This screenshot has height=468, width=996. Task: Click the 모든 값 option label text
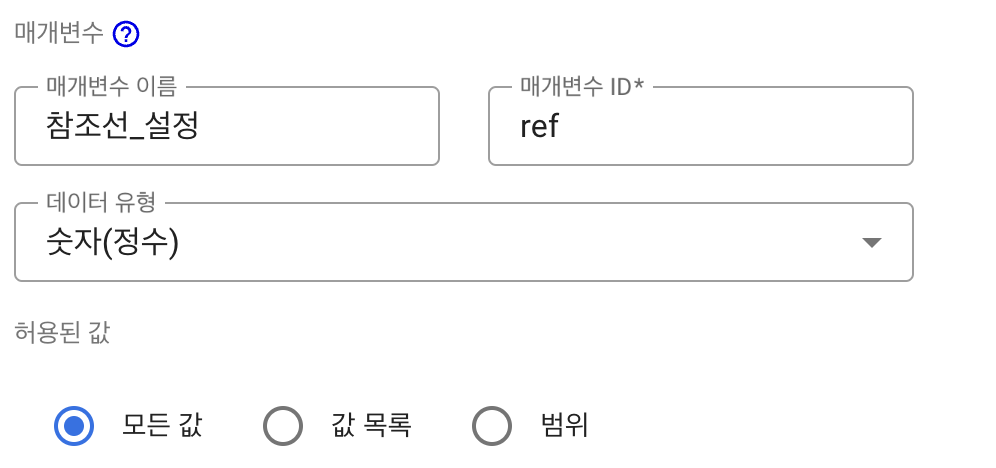tap(162, 426)
